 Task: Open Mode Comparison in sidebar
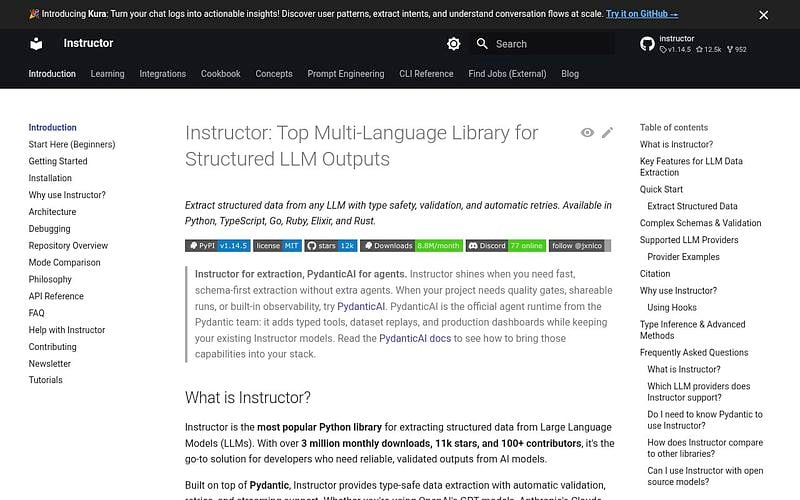(64, 262)
